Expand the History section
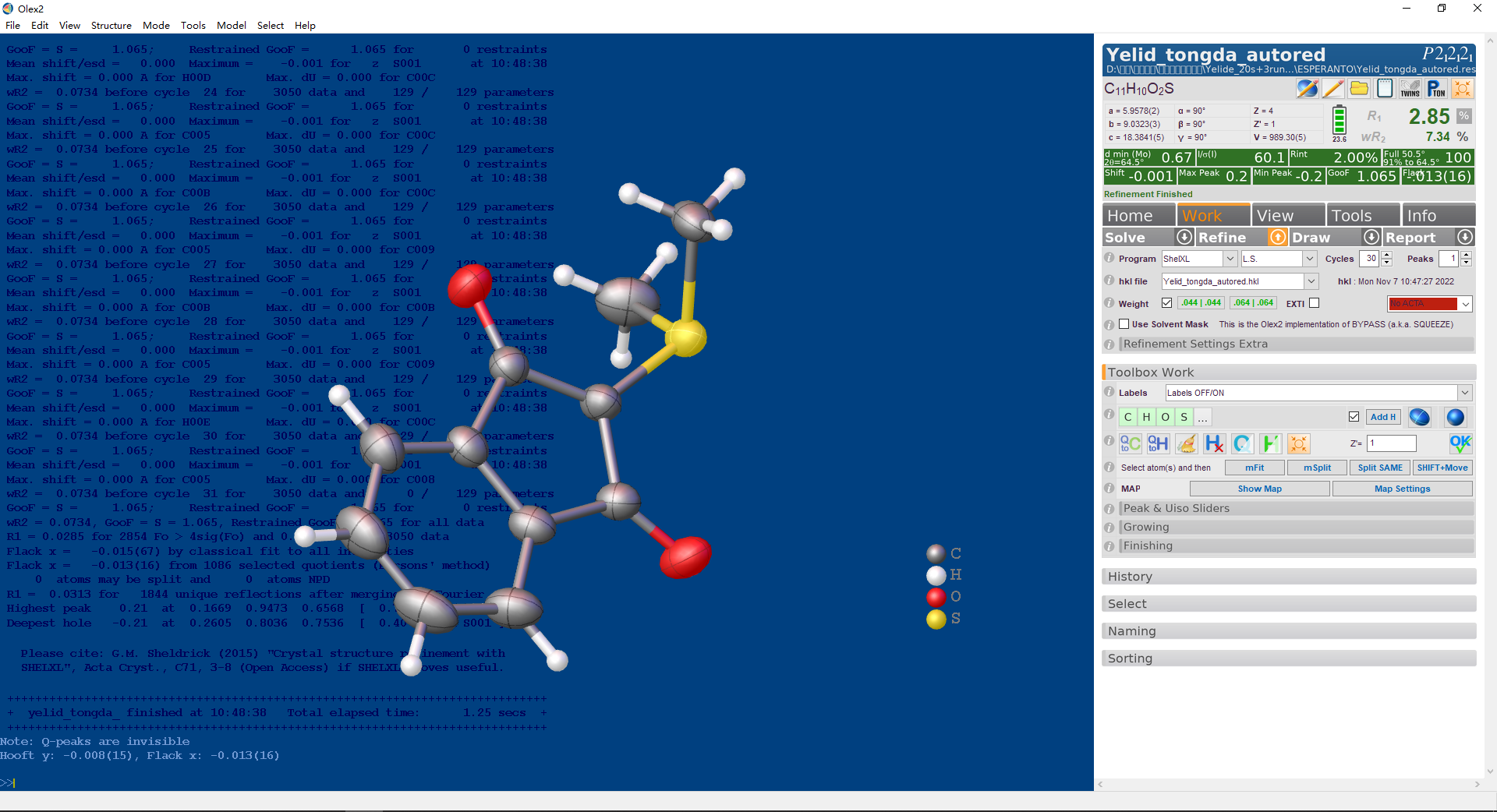This screenshot has width=1497, height=812. [1289, 577]
